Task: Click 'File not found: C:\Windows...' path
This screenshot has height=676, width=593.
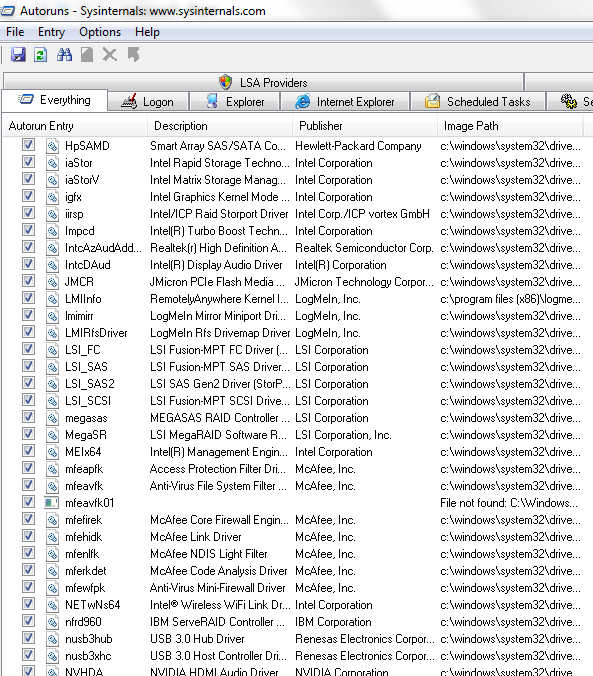Action: (511, 503)
